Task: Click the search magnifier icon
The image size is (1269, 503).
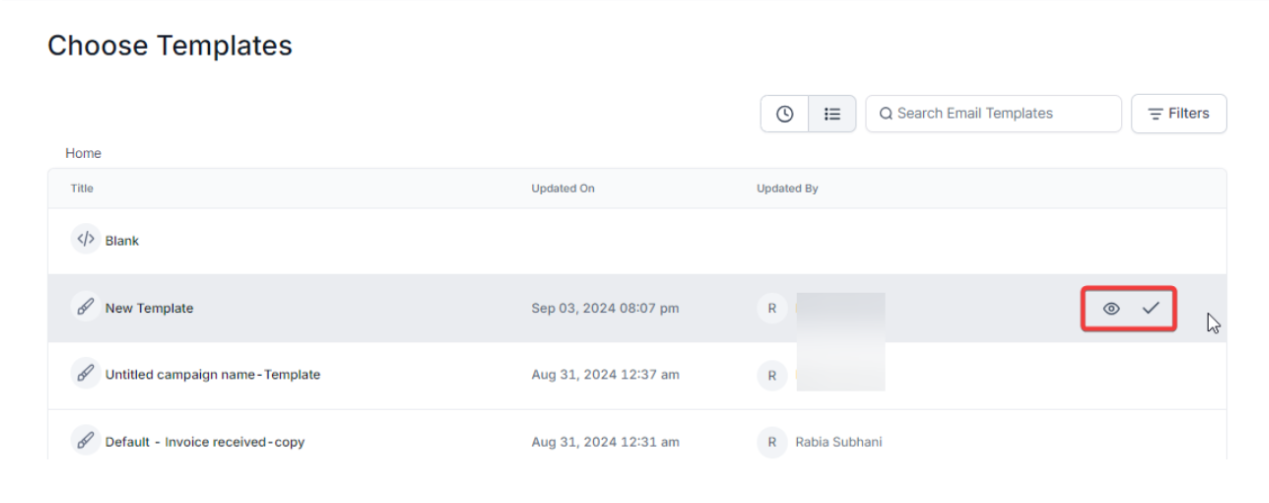Action: point(885,114)
